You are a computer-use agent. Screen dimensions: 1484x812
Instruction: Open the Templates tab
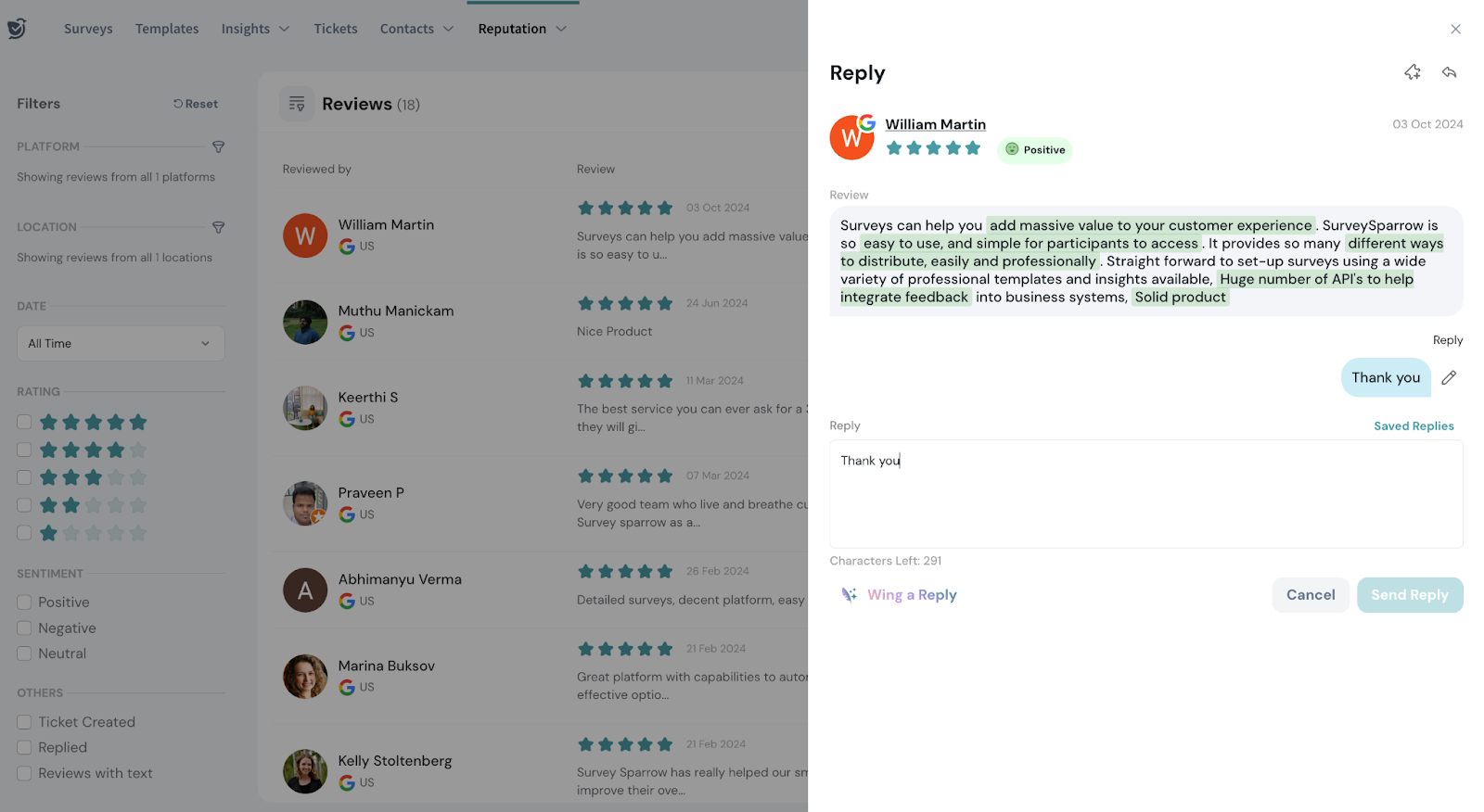click(x=167, y=29)
